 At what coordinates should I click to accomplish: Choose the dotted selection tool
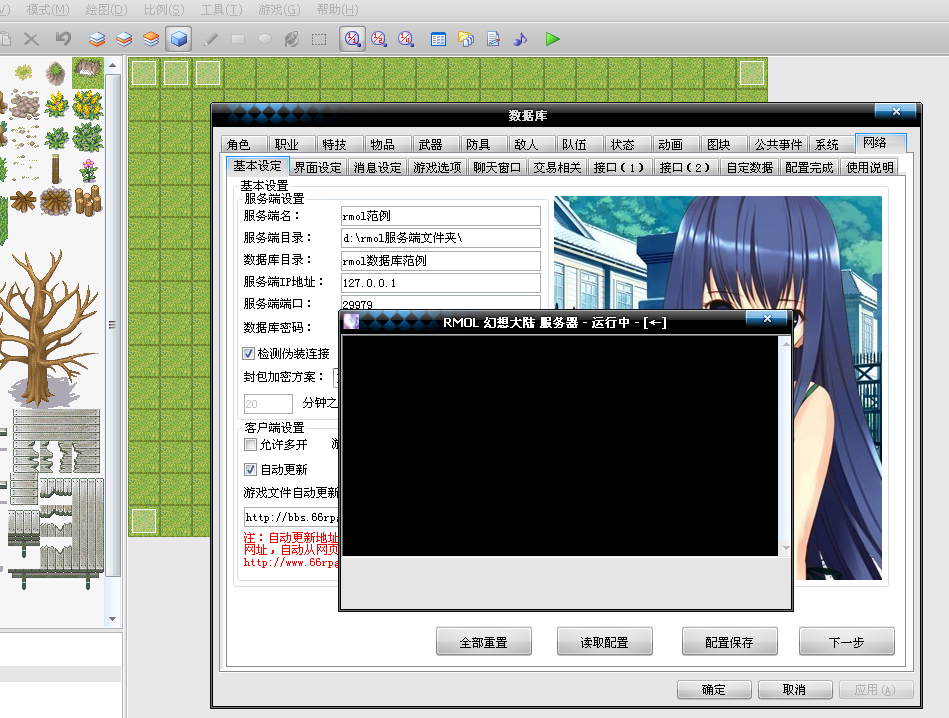tap(319, 39)
